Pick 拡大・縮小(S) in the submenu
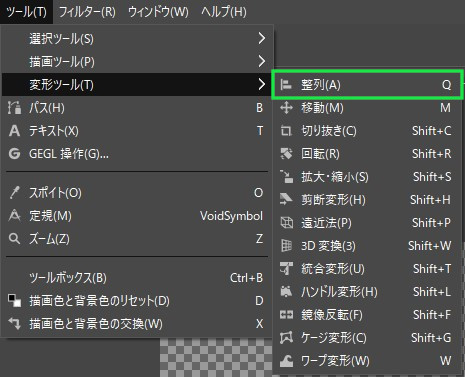 tap(367, 177)
